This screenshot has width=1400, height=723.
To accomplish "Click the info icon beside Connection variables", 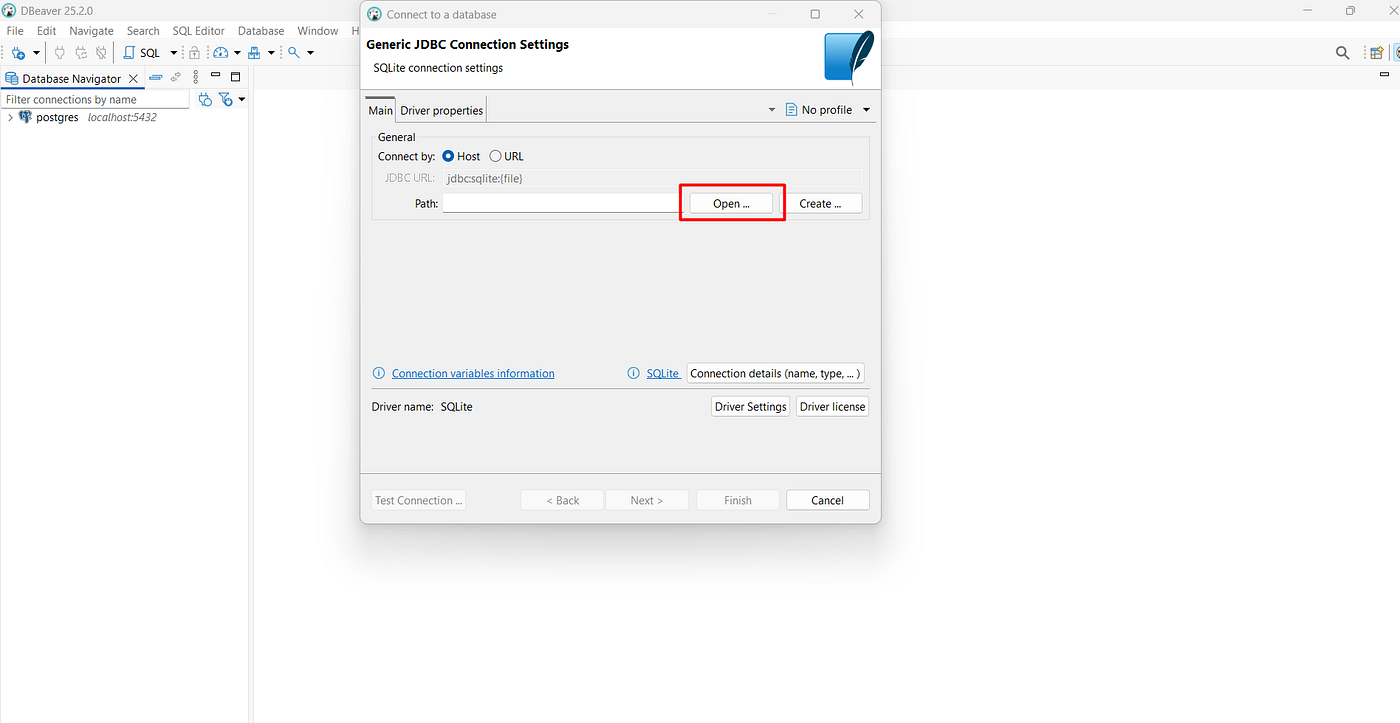I will point(378,373).
